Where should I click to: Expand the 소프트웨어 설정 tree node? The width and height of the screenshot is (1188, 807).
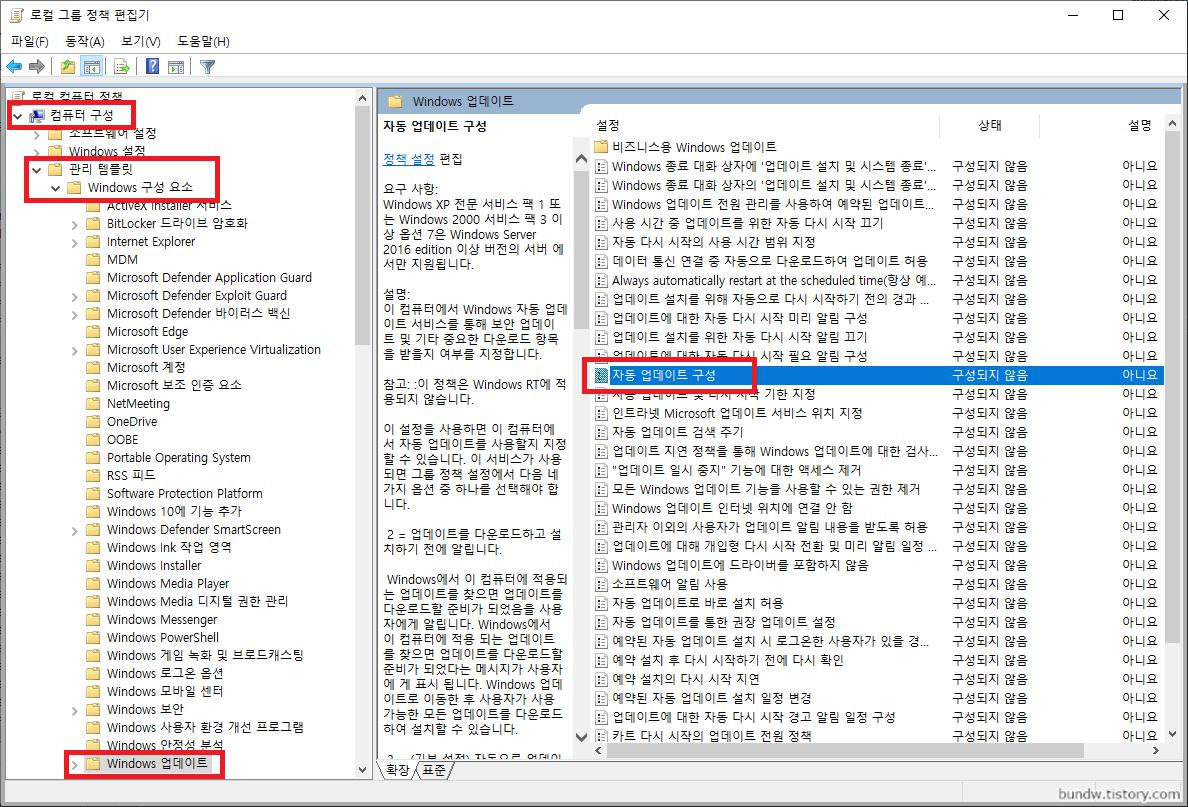point(36,135)
